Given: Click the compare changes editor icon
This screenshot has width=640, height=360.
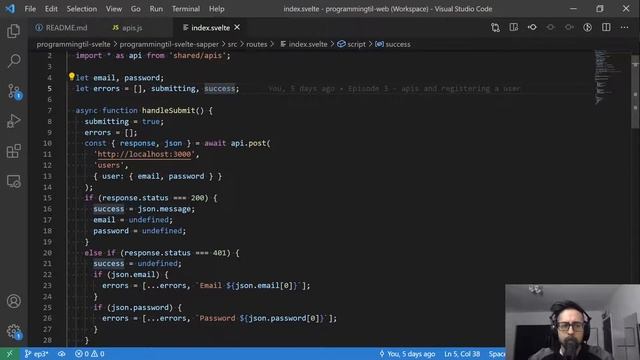Looking at the screenshot, I should coord(495,27).
